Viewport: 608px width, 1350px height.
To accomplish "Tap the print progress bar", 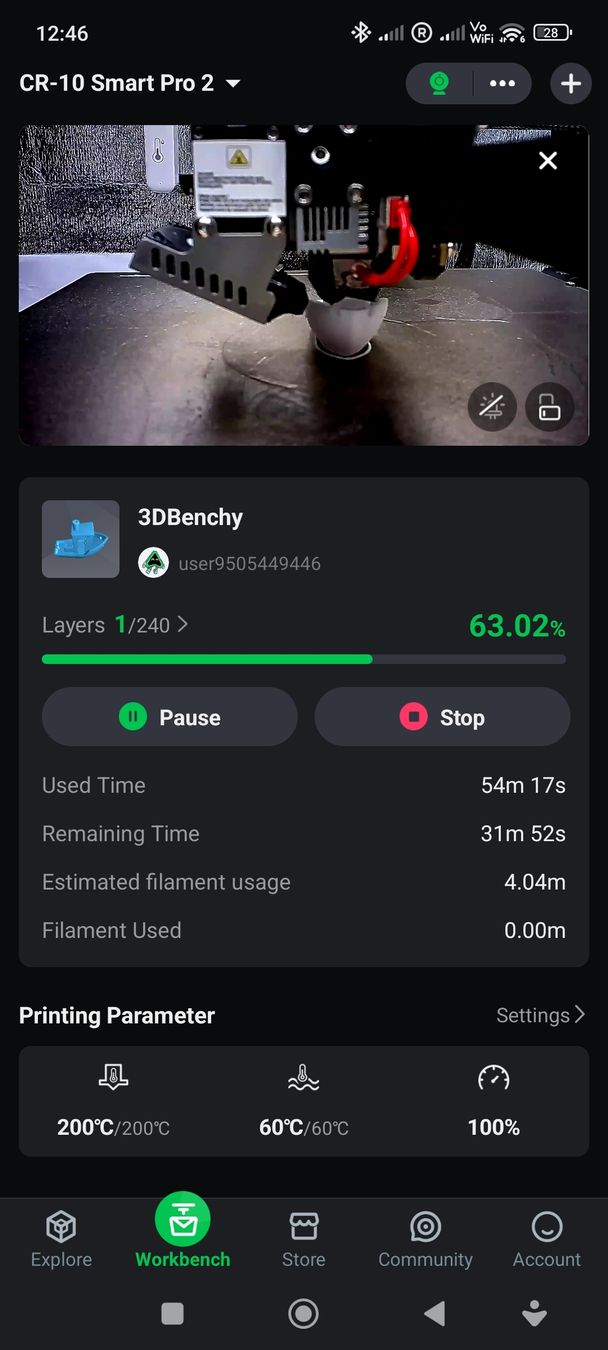I will 303,659.
